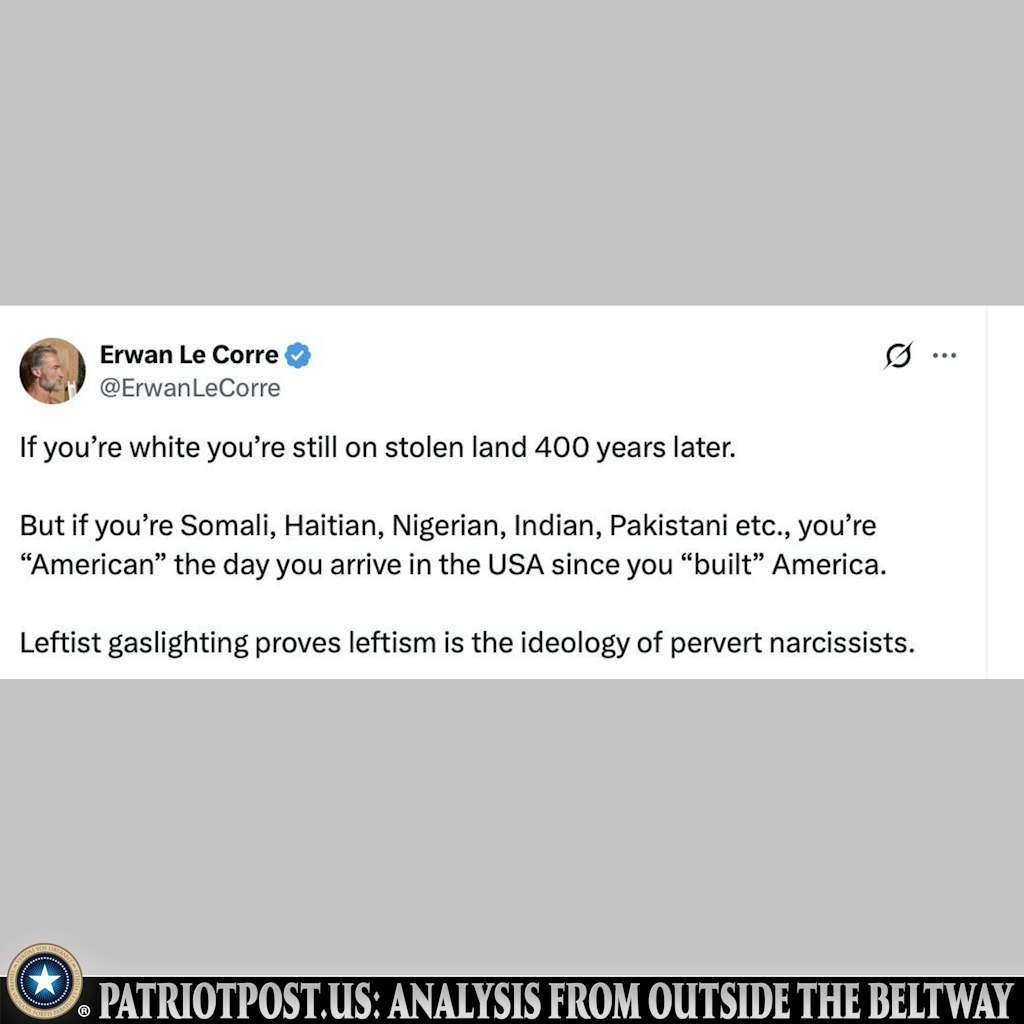Click the word 'USA' in the post
Viewport: 1024px width, 1024px height.
coord(516,565)
